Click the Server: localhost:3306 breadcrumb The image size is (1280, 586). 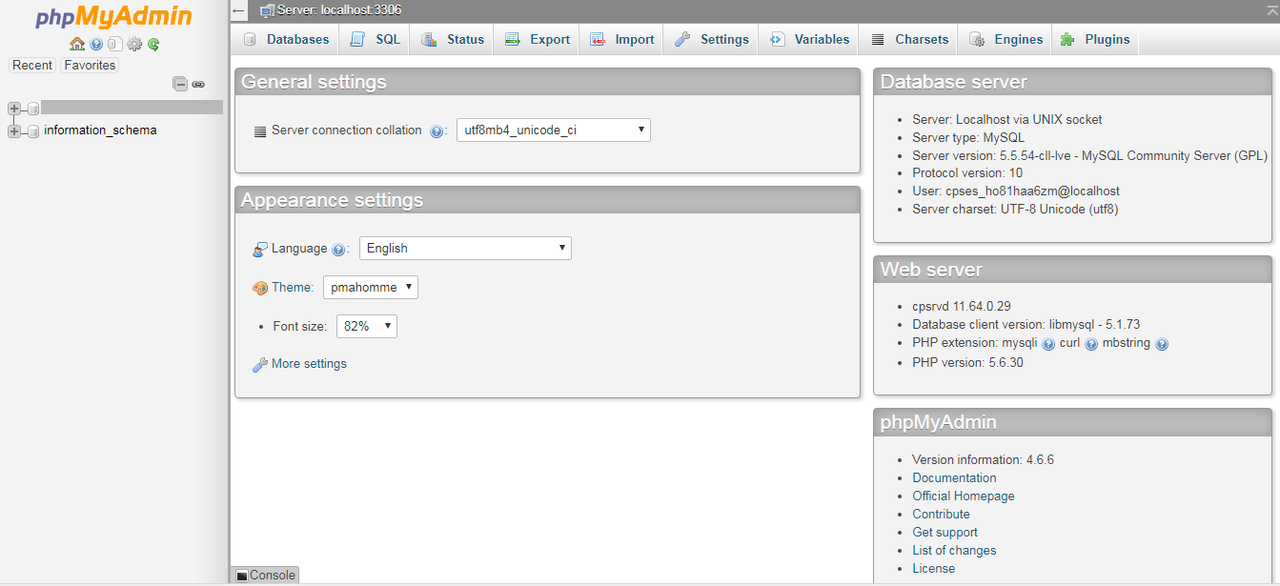(339, 10)
